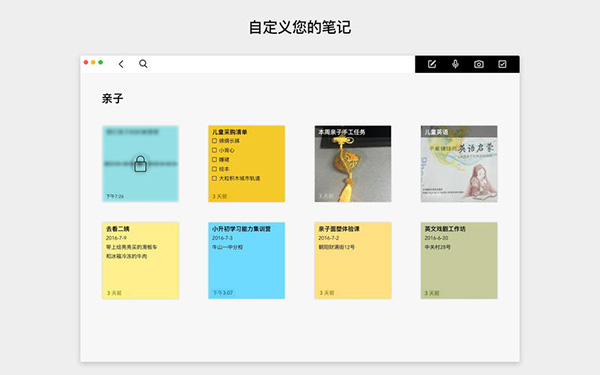Screen dimensions: 600x375
Task: Check the 小背心 checkbox
Action: click(214, 150)
